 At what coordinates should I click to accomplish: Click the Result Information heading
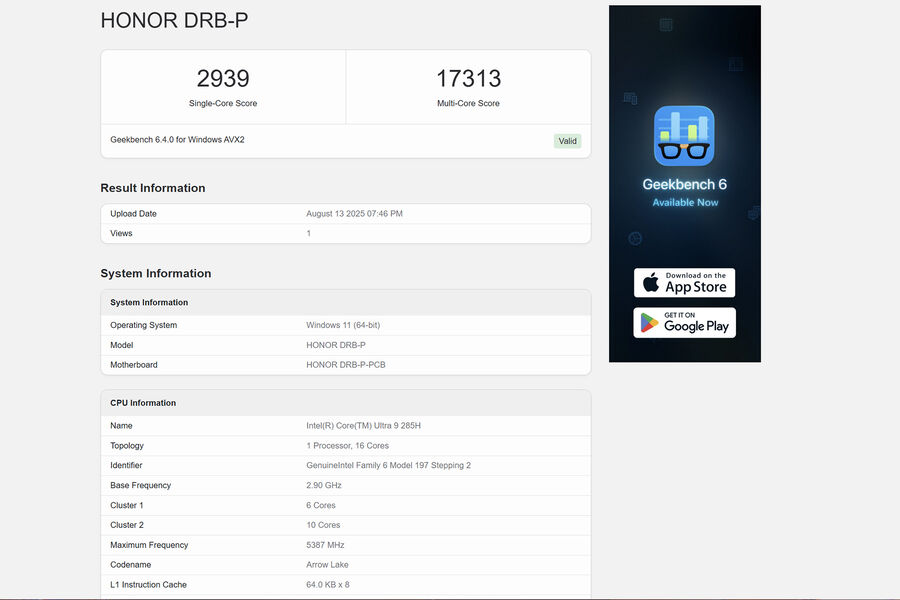coord(153,188)
